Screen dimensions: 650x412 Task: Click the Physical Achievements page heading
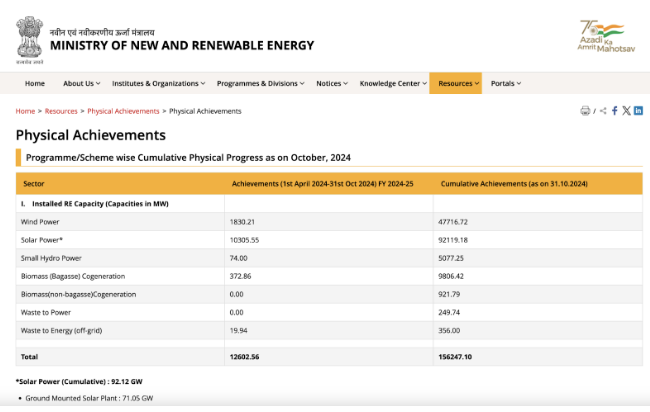pos(91,135)
